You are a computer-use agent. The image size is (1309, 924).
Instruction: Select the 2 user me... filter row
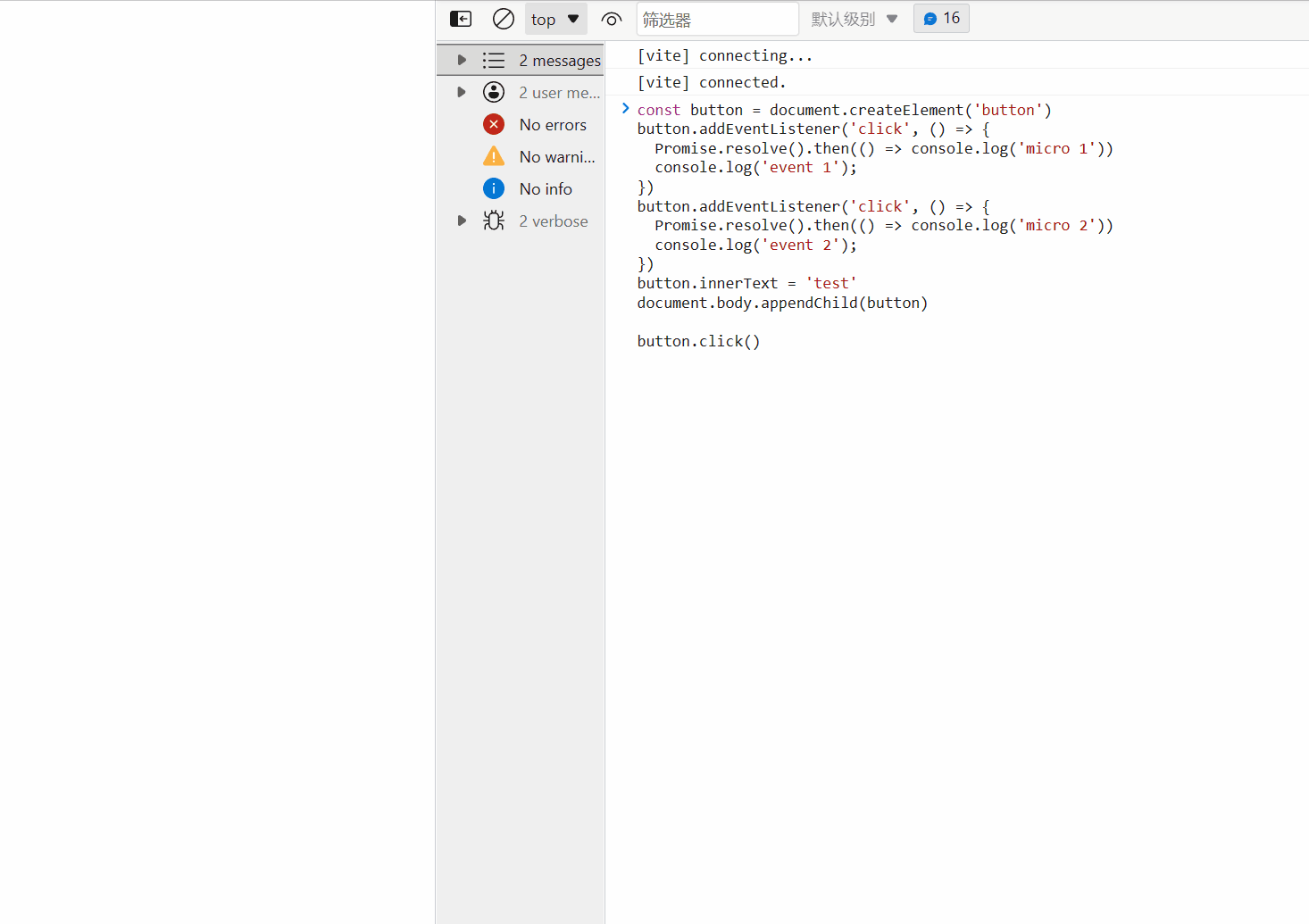point(521,92)
